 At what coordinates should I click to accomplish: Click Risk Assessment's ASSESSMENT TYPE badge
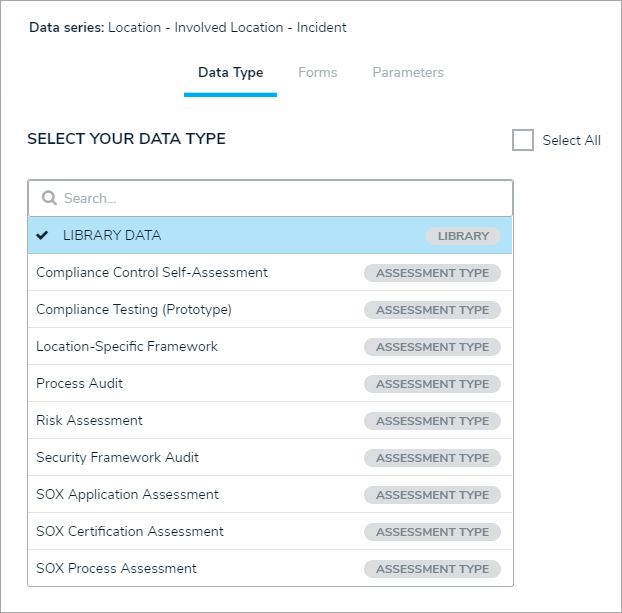(432, 421)
